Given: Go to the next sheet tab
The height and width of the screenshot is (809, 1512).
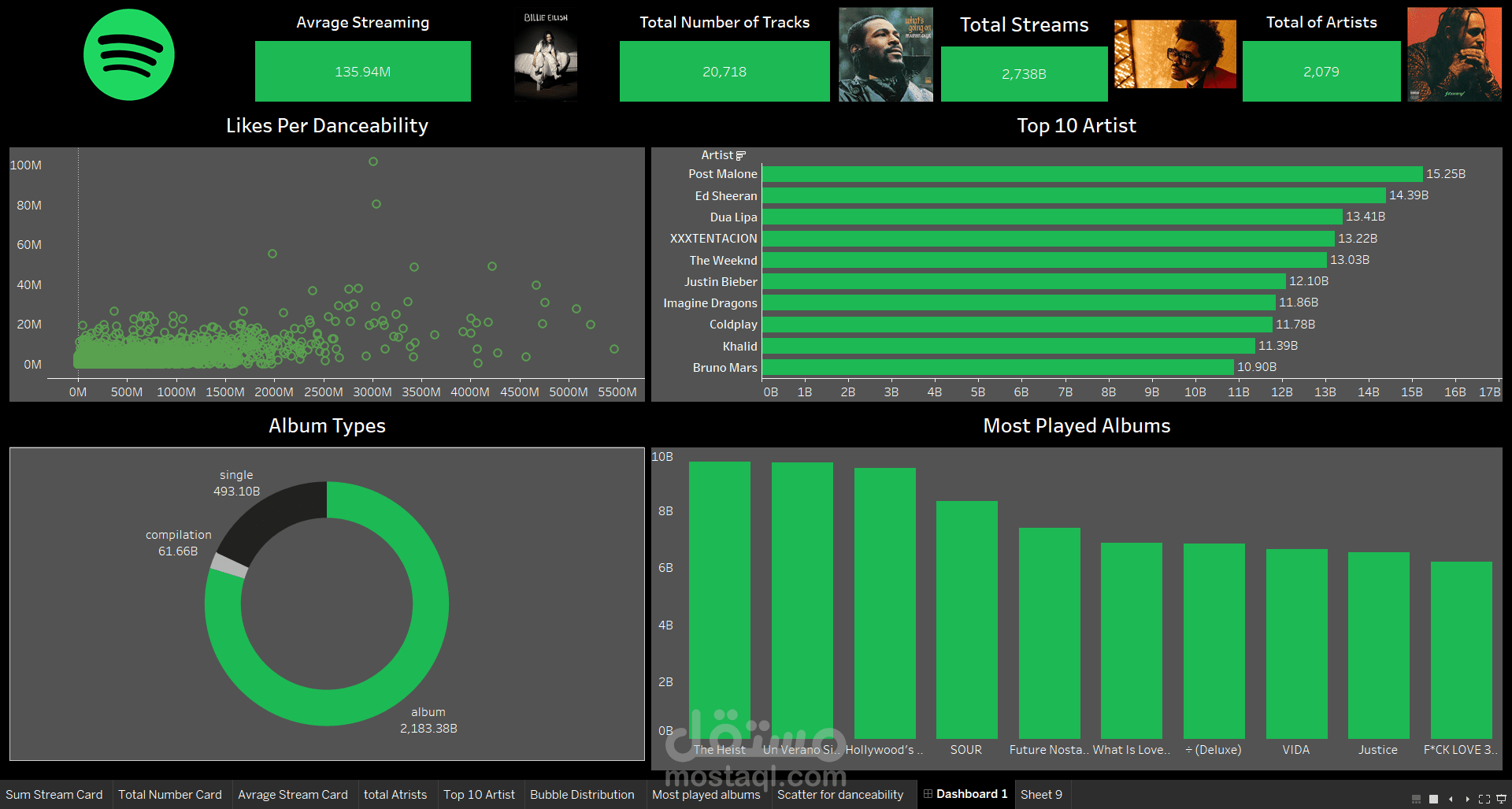Looking at the screenshot, I should click(1467, 799).
